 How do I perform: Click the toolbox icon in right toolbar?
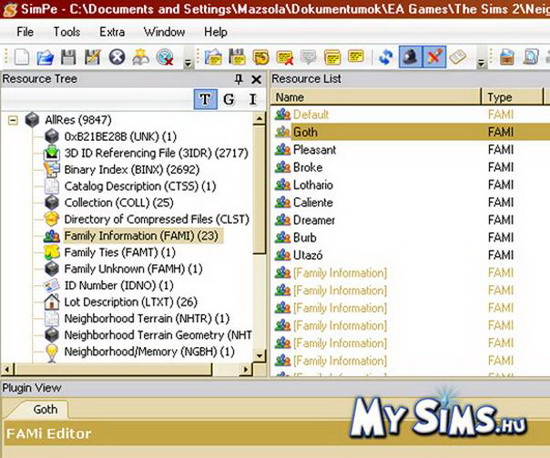[x=507, y=57]
